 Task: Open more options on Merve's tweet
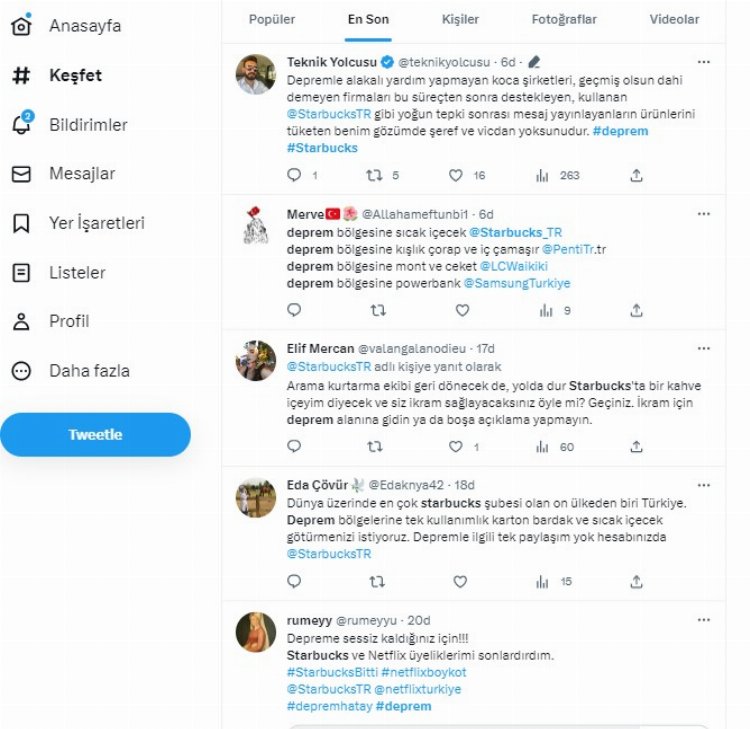704,214
